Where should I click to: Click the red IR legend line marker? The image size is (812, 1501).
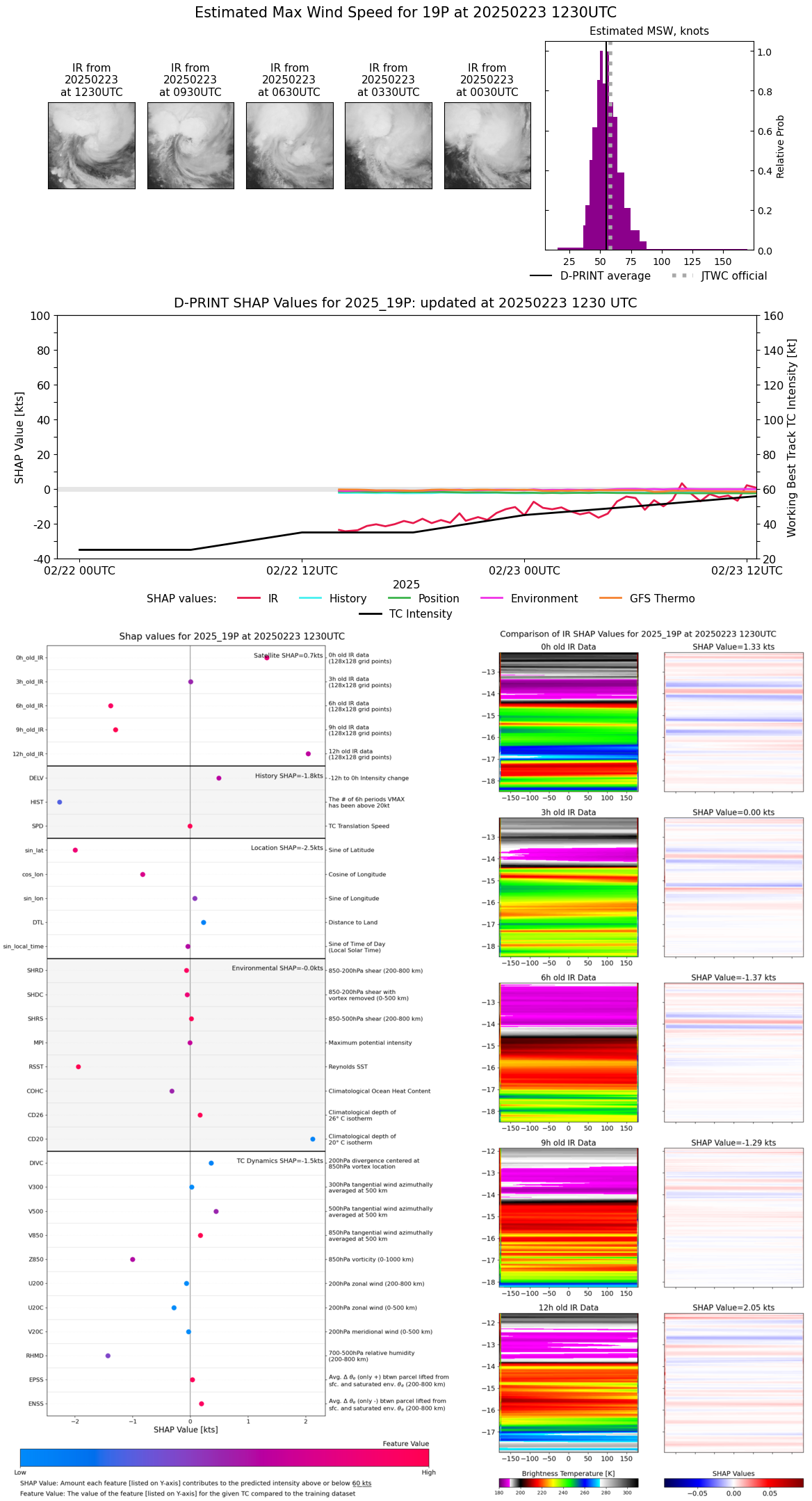point(248,598)
